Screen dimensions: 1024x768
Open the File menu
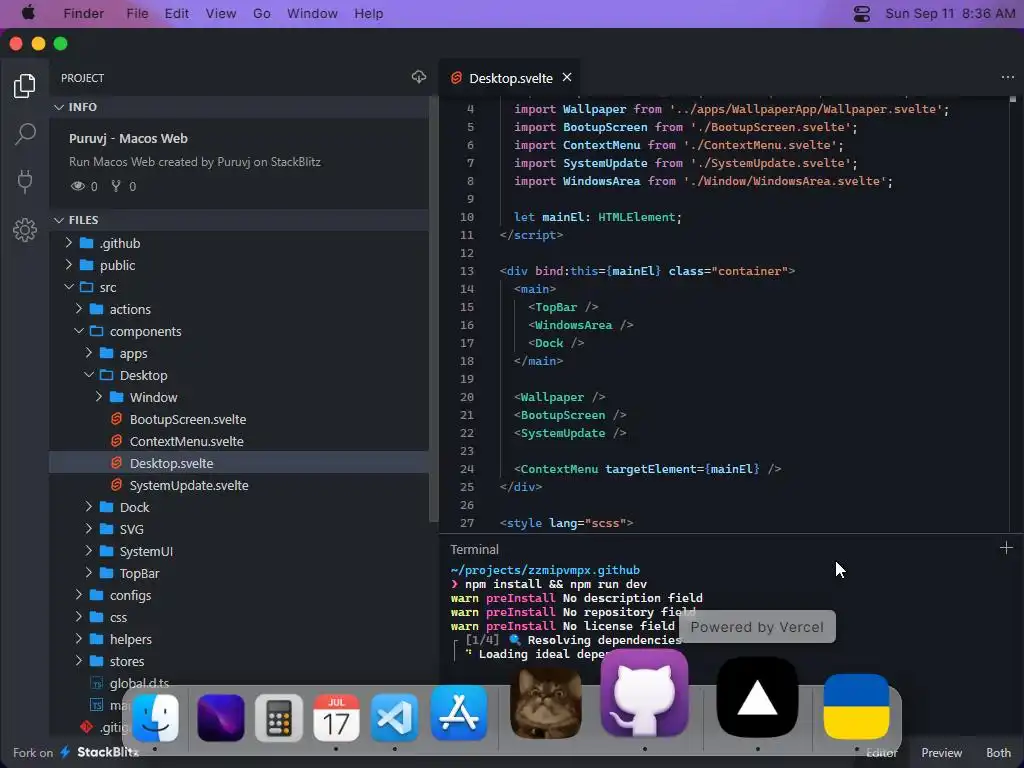pyautogui.click(x=137, y=14)
